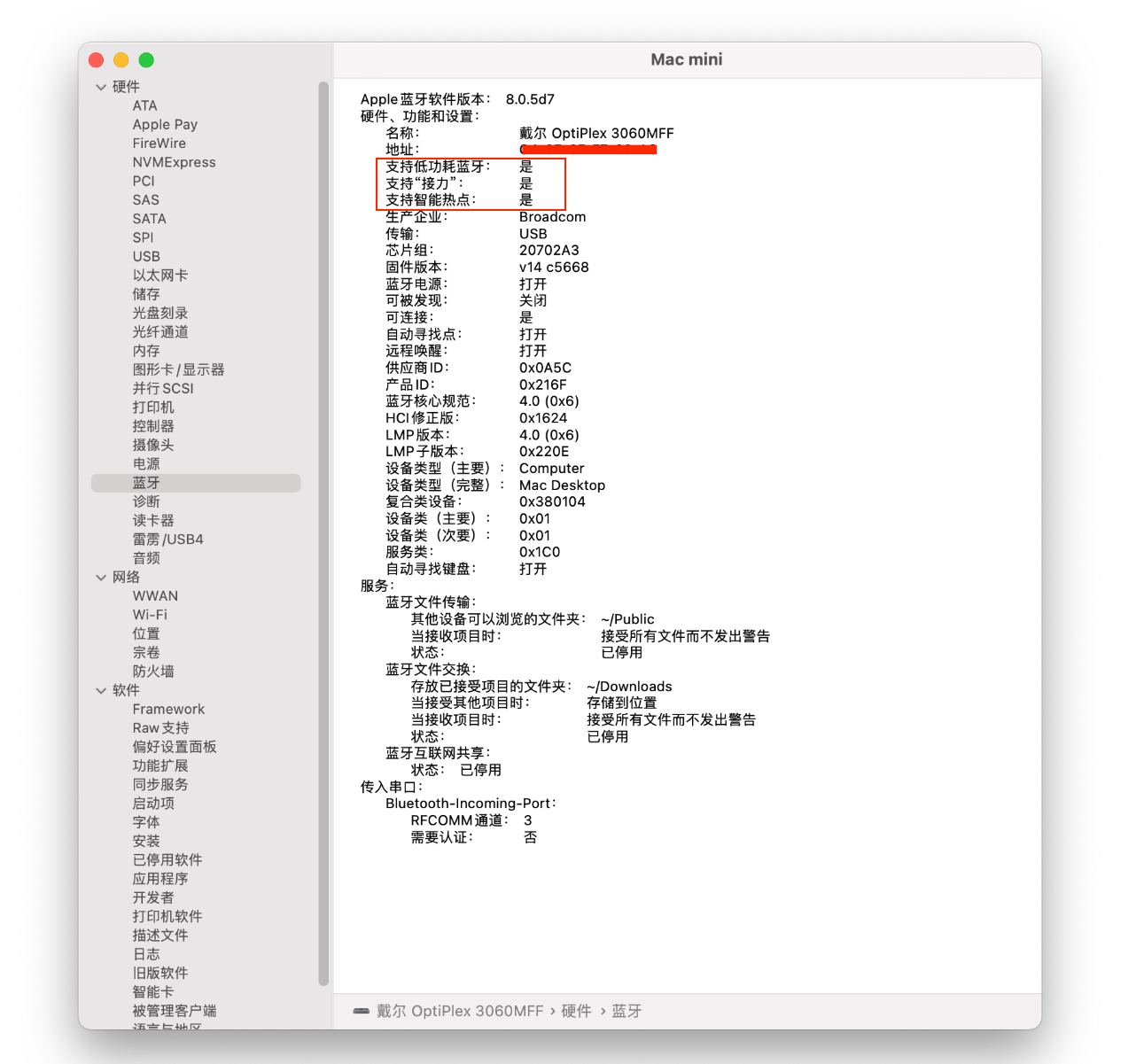The image size is (1136, 1064).
Task: Select 并行 SCSI in the sidebar
Action: click(163, 388)
